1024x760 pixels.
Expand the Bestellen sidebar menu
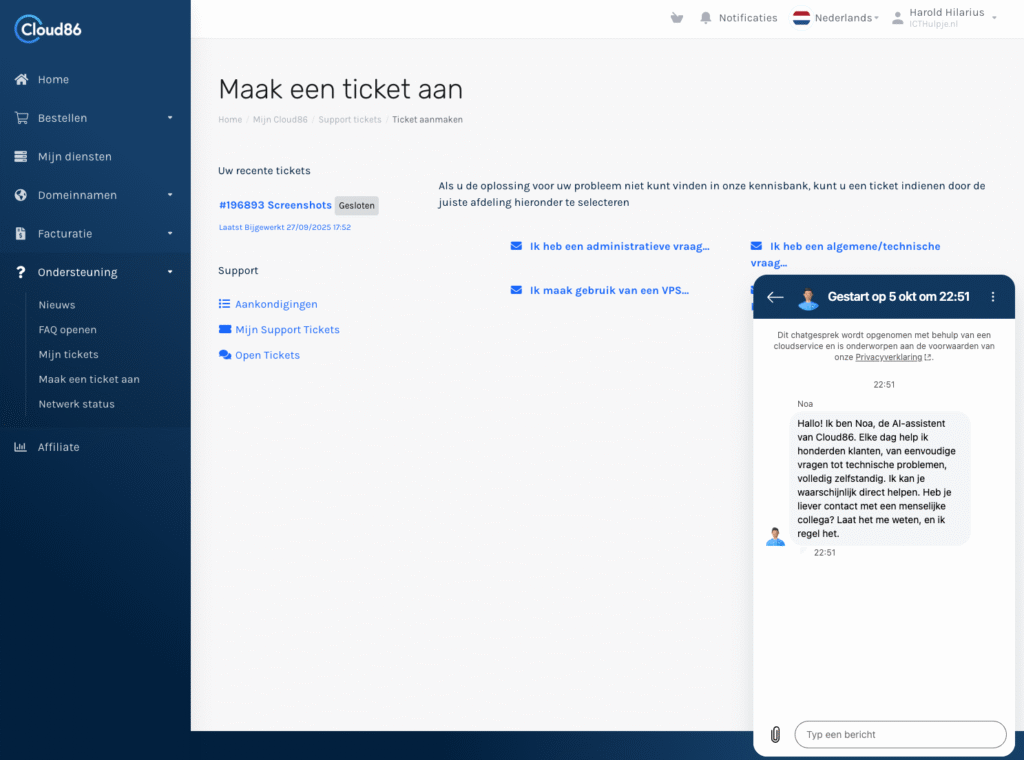[95, 118]
